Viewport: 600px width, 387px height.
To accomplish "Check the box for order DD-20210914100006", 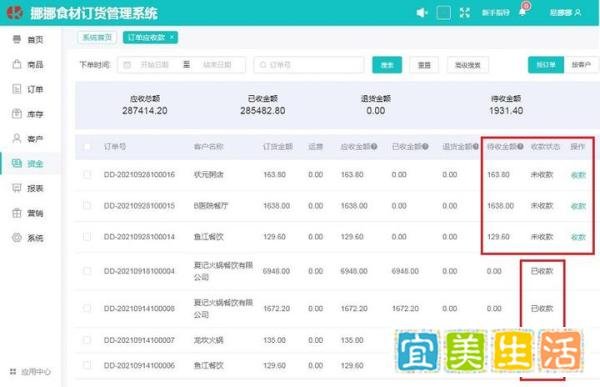I will (x=87, y=365).
